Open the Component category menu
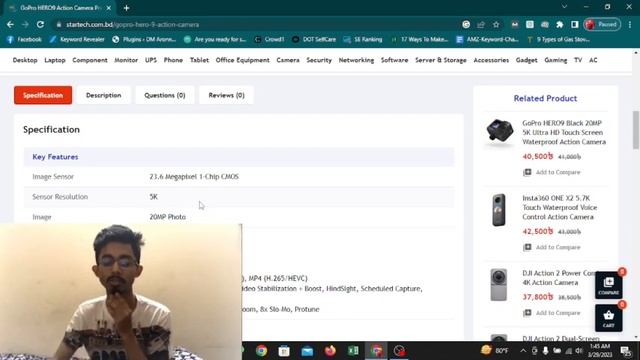The image size is (640, 360). [90, 60]
